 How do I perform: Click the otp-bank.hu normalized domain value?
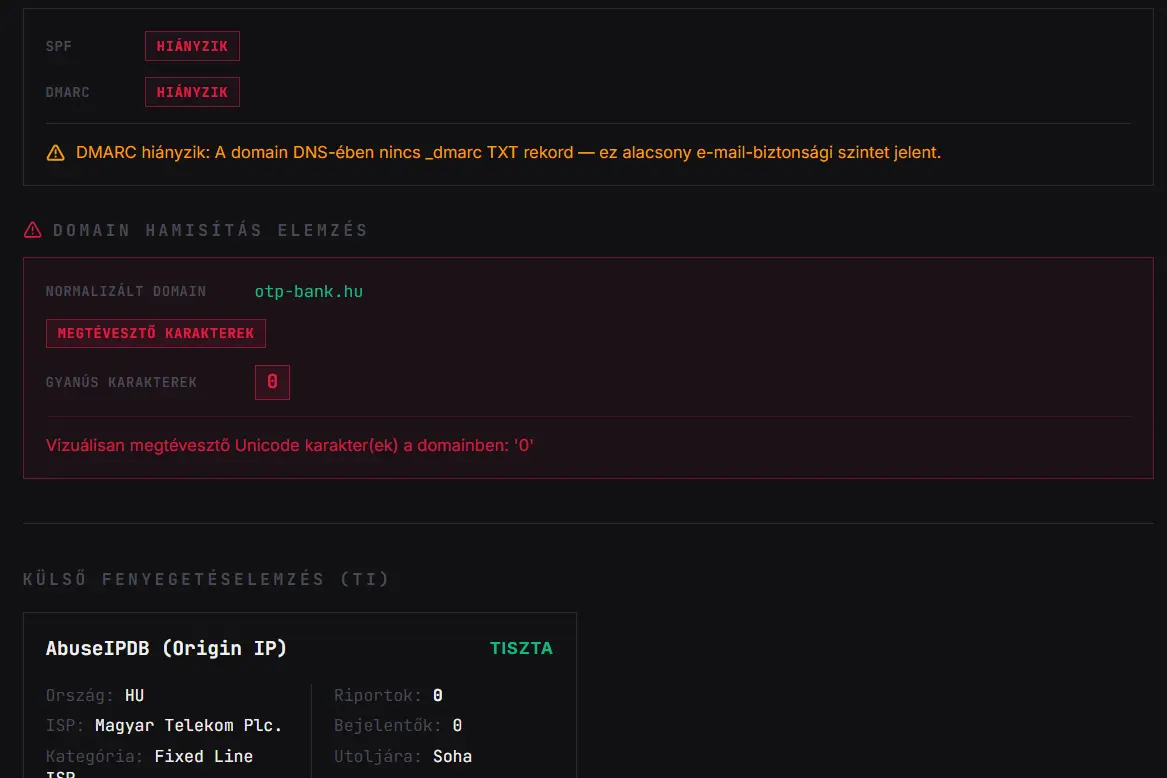click(x=308, y=291)
